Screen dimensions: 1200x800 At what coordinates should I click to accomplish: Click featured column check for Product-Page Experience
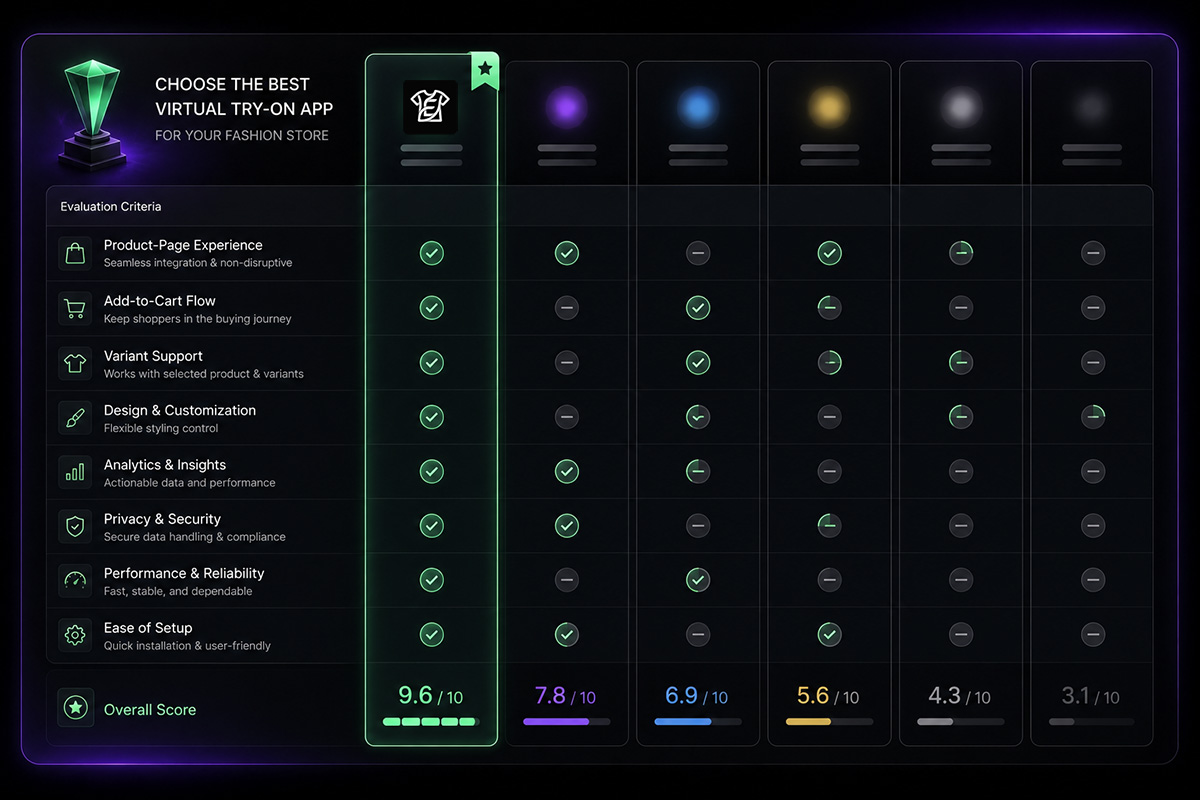pos(431,253)
